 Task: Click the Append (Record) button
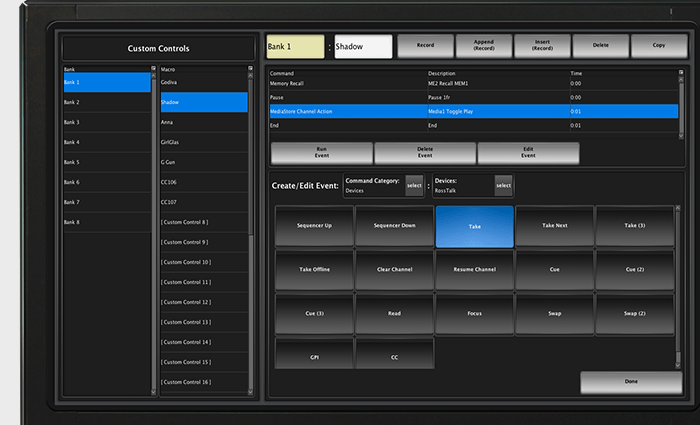click(x=484, y=46)
